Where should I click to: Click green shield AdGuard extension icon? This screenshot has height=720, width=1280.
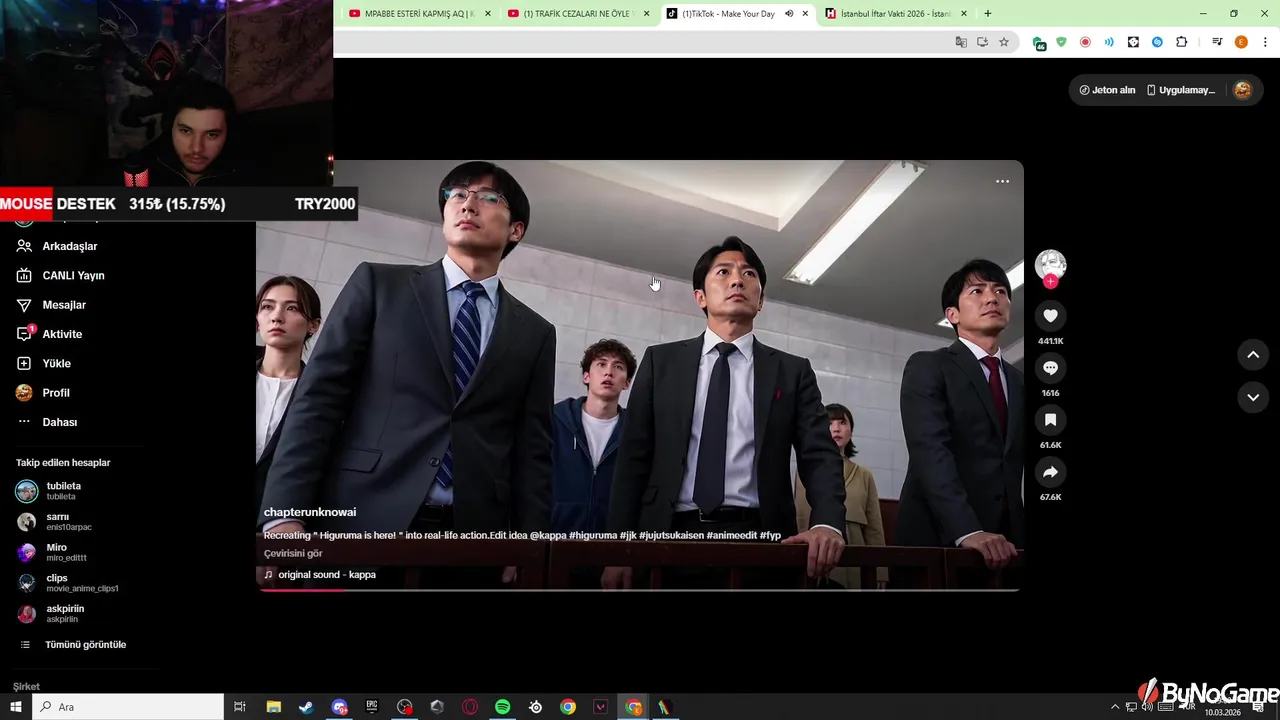[x=1061, y=42]
